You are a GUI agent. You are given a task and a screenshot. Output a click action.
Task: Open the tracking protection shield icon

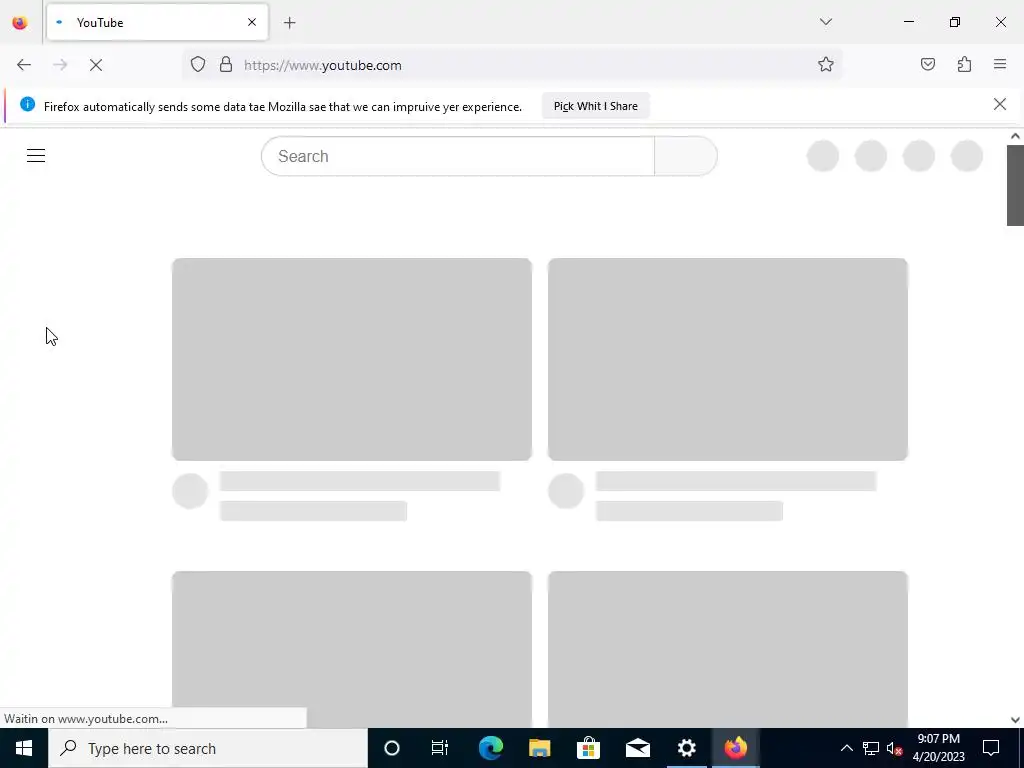pyautogui.click(x=198, y=65)
